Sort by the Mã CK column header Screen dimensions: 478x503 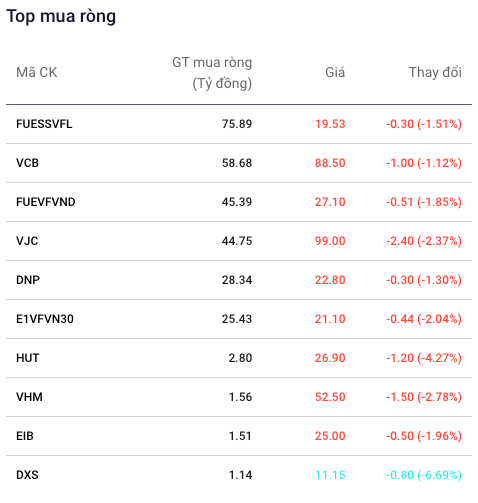pyautogui.click(x=37, y=72)
